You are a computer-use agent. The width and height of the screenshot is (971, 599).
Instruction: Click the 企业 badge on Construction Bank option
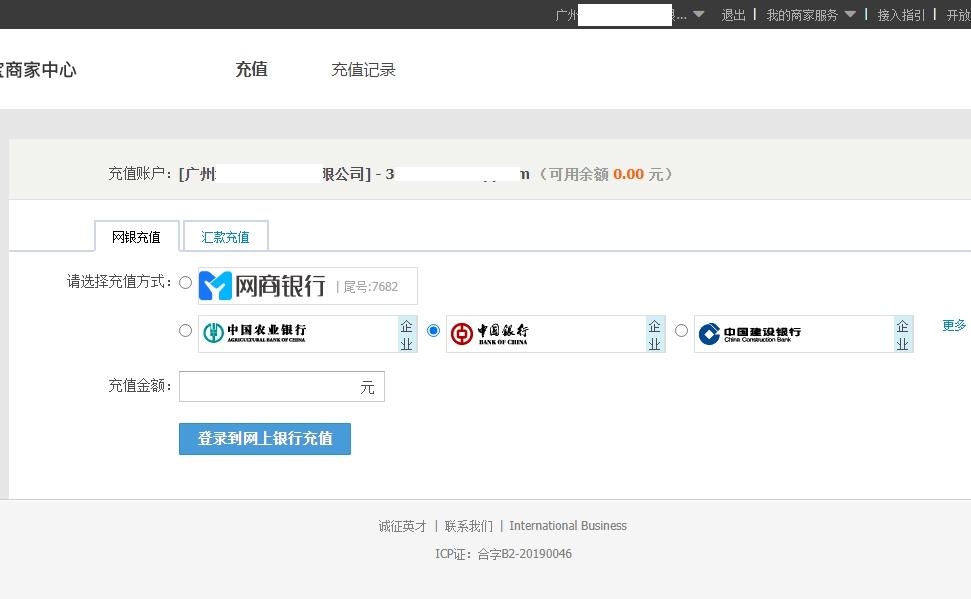pos(901,333)
